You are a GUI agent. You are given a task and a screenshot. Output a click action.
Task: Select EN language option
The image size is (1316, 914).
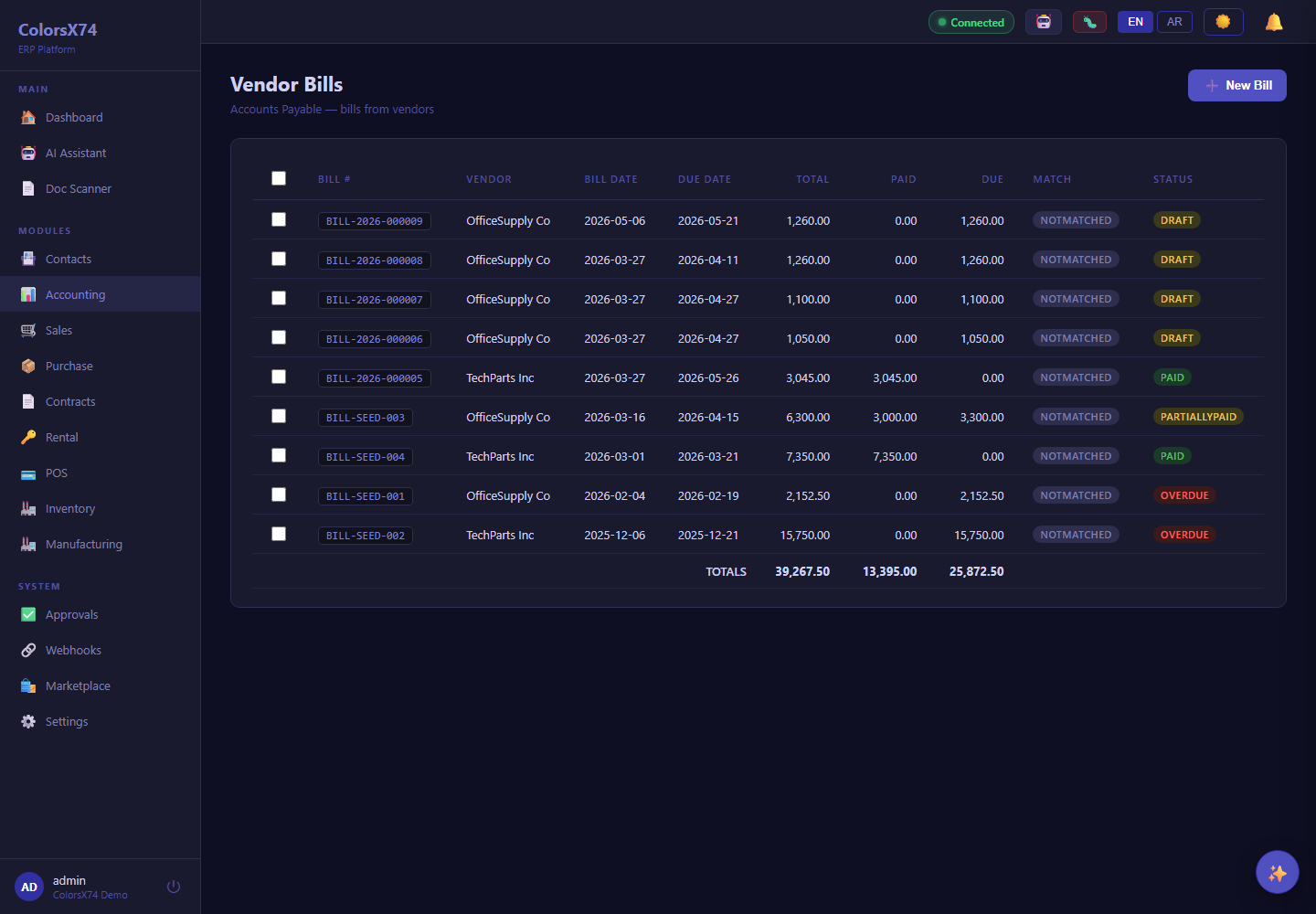[x=1135, y=22]
